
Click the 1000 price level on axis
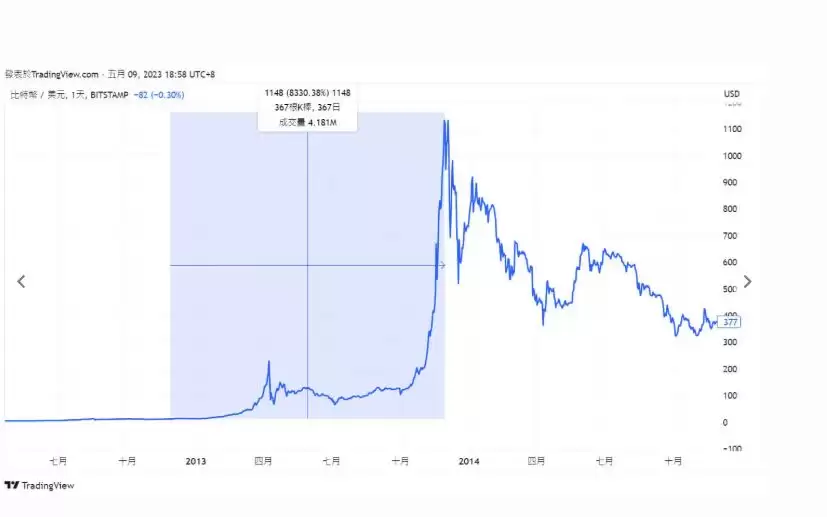(733, 156)
